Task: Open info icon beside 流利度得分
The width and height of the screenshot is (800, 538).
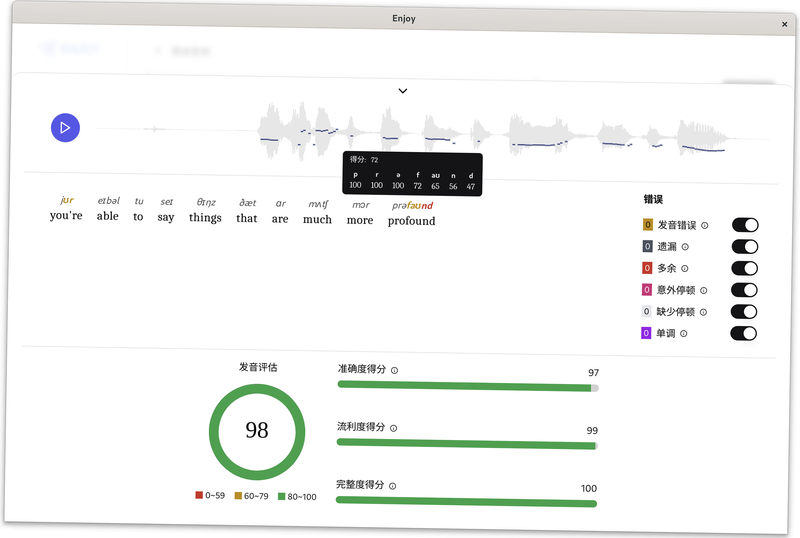Action: click(393, 428)
